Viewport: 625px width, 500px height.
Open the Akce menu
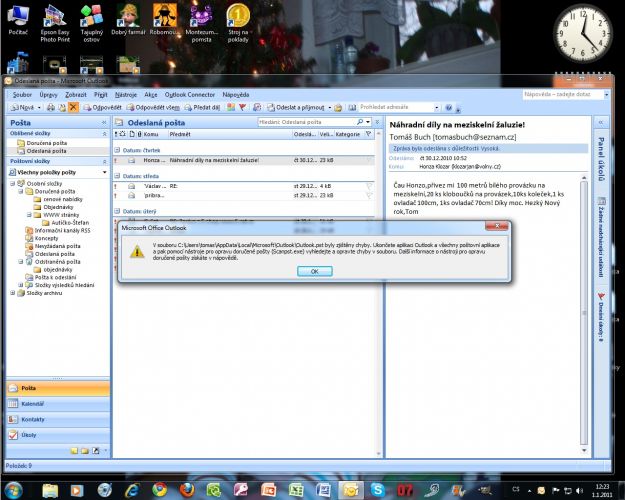click(x=151, y=94)
